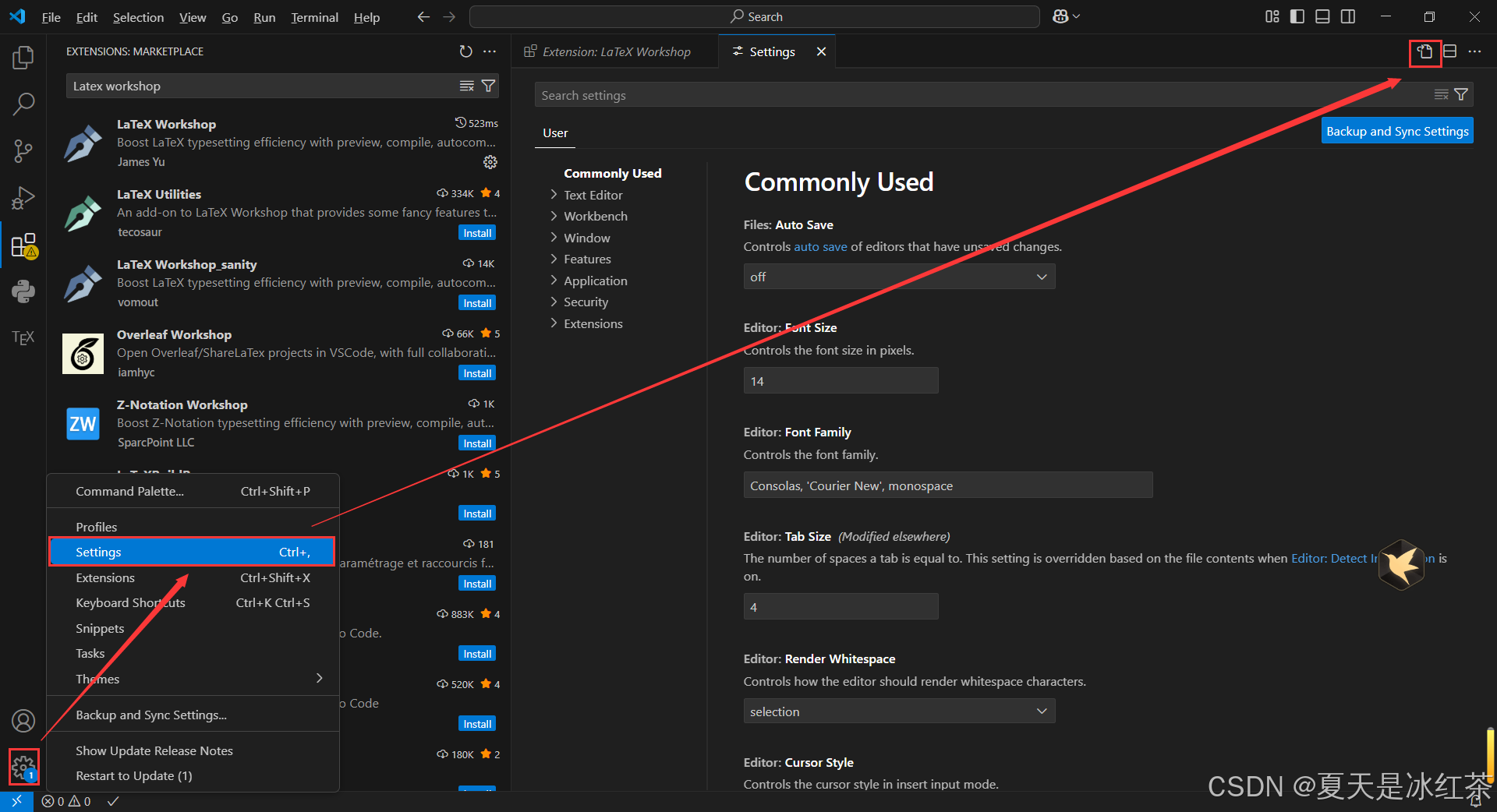
Task: Clear settings search input icon
Action: pos(1441,94)
